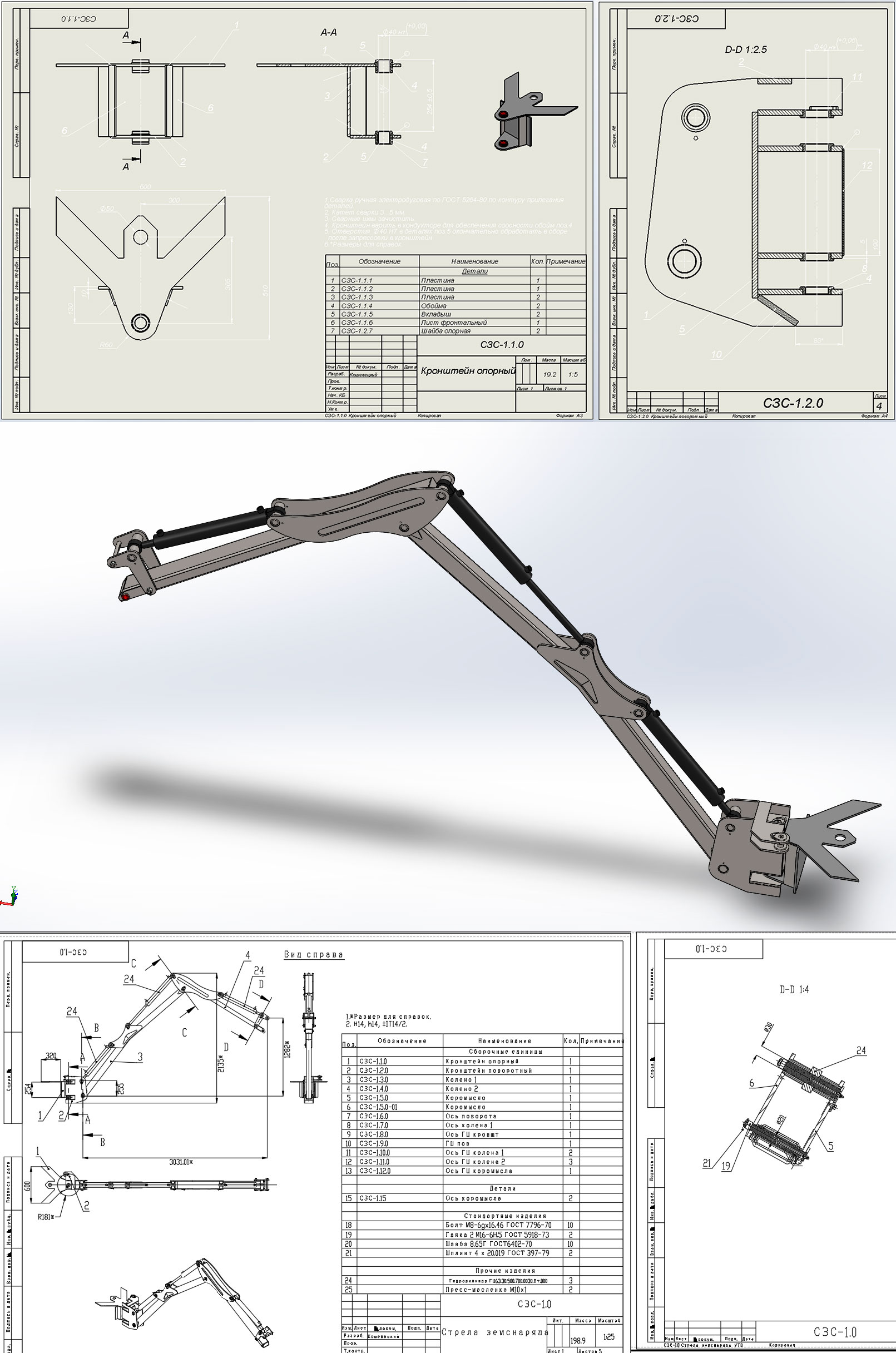The height and width of the screenshot is (1353, 896).
Task: Select the 'СЗС-1.5.0-01' designation cell
Action: pos(400,1107)
